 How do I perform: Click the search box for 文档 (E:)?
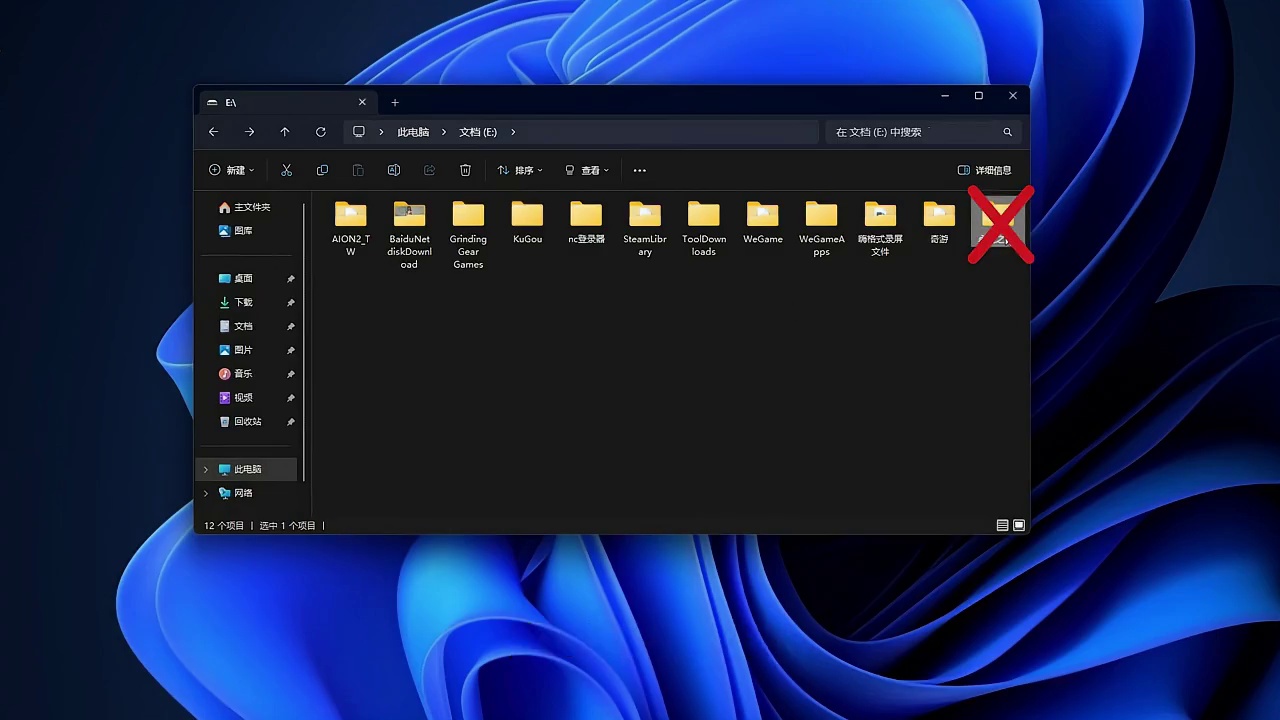click(910, 132)
